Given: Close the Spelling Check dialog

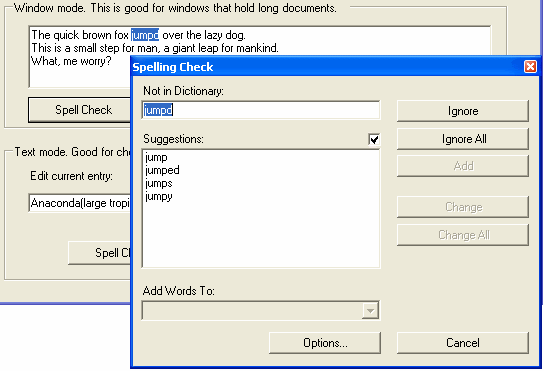Looking at the screenshot, I should (x=530, y=66).
